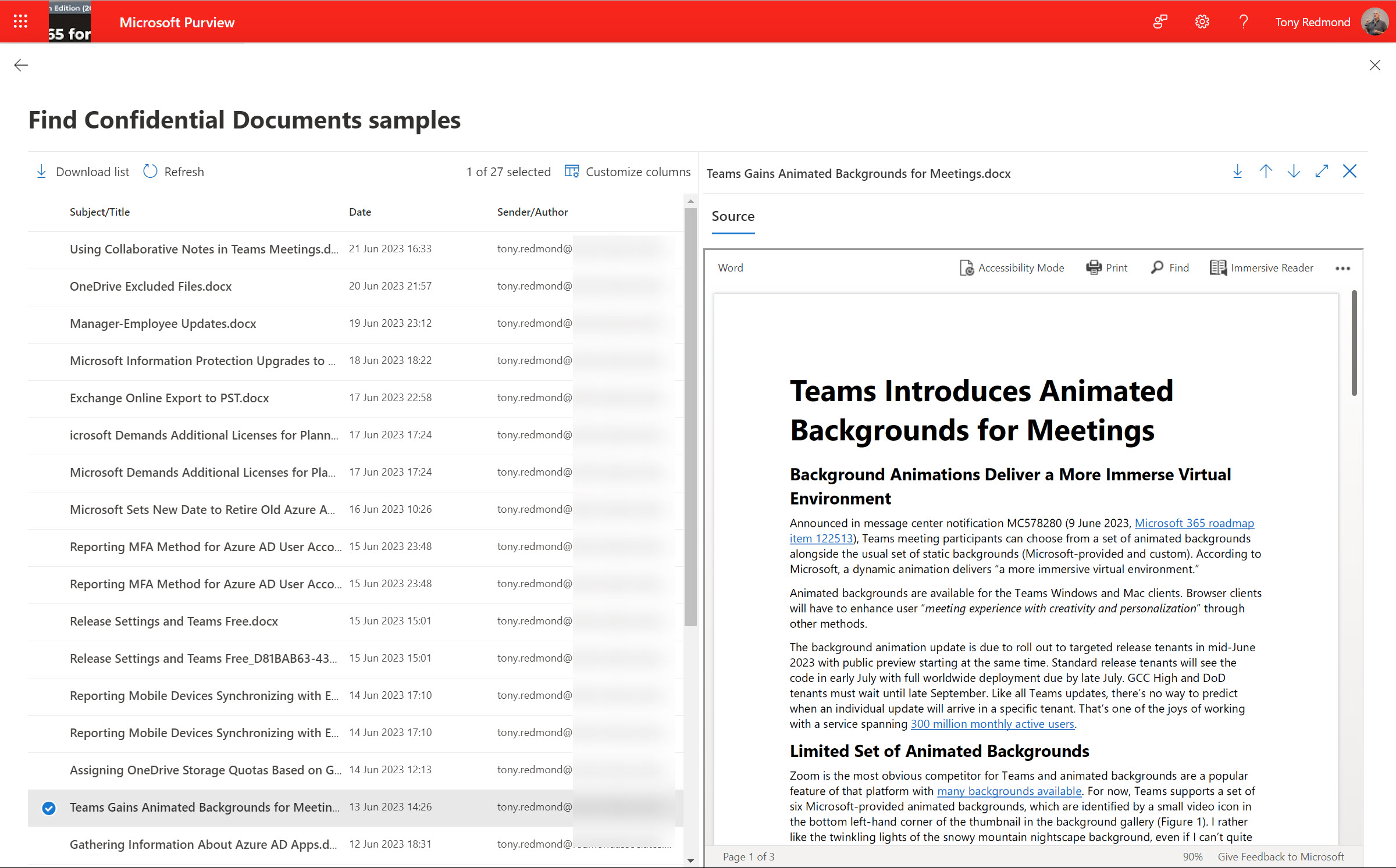Deselect the checked Teams Gains Animated Backgrounds row
The image size is (1396, 868).
click(x=49, y=808)
